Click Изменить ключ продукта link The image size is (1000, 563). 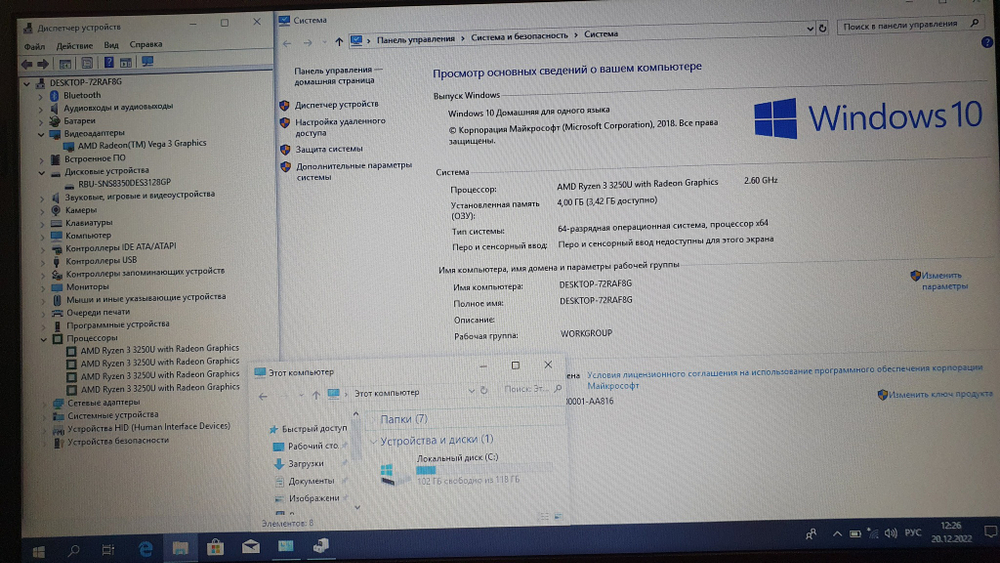tap(940, 394)
